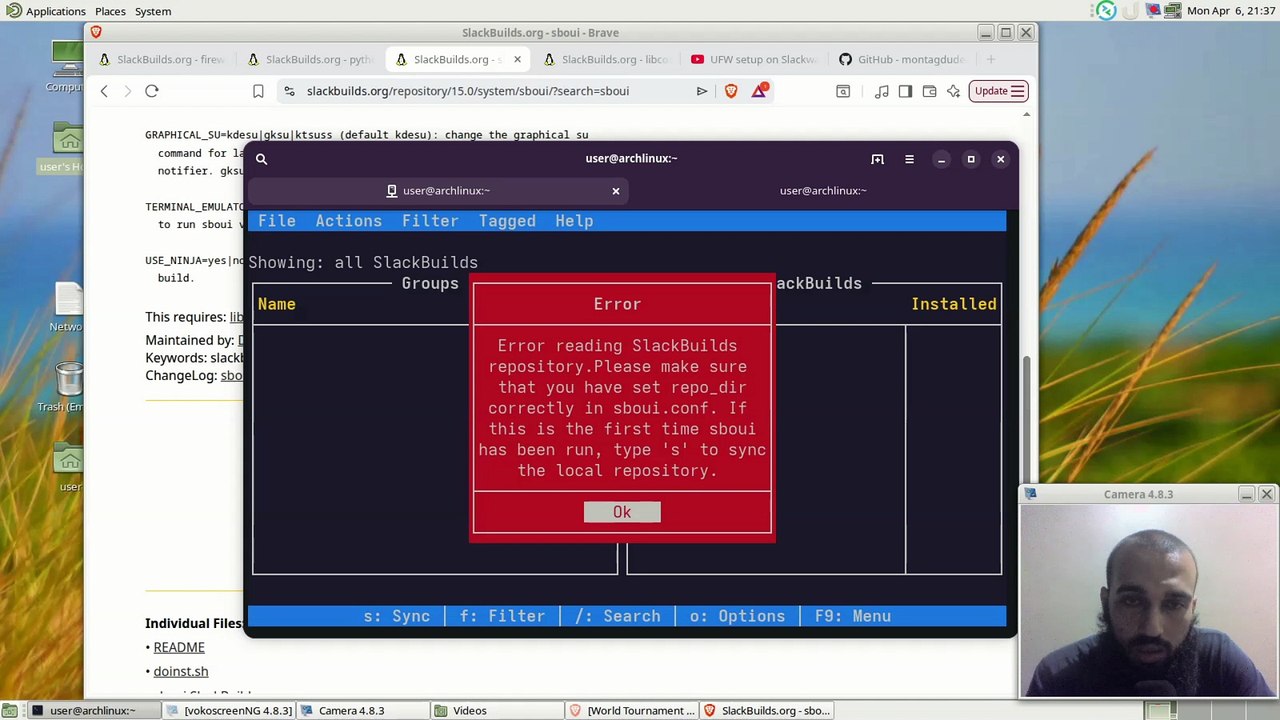1280x720 pixels.
Task: Click the send/share arrow icon in address bar
Action: (x=702, y=91)
